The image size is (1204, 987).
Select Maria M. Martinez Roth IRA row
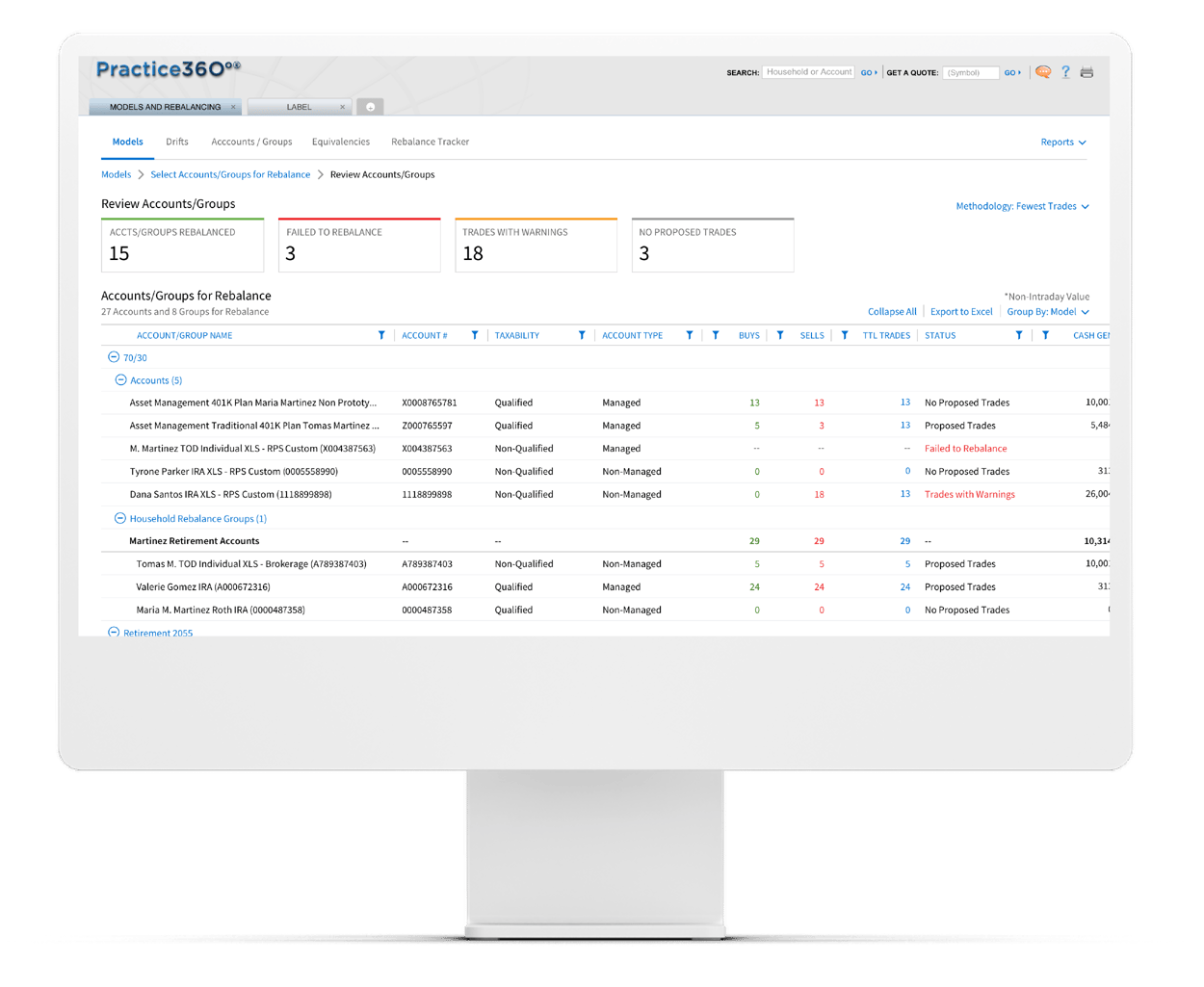[x=605, y=610]
